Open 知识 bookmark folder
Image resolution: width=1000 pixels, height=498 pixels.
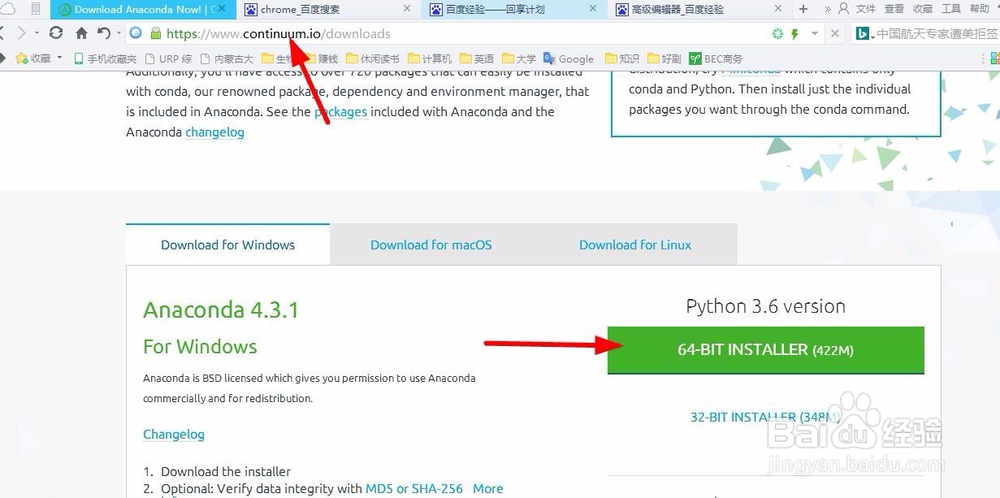tap(622, 59)
